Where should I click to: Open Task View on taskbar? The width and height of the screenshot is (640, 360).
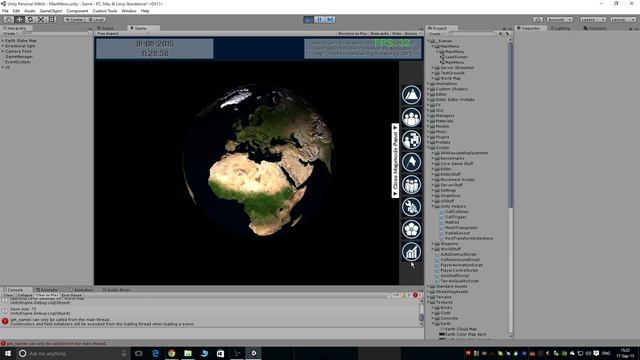(x=139, y=353)
